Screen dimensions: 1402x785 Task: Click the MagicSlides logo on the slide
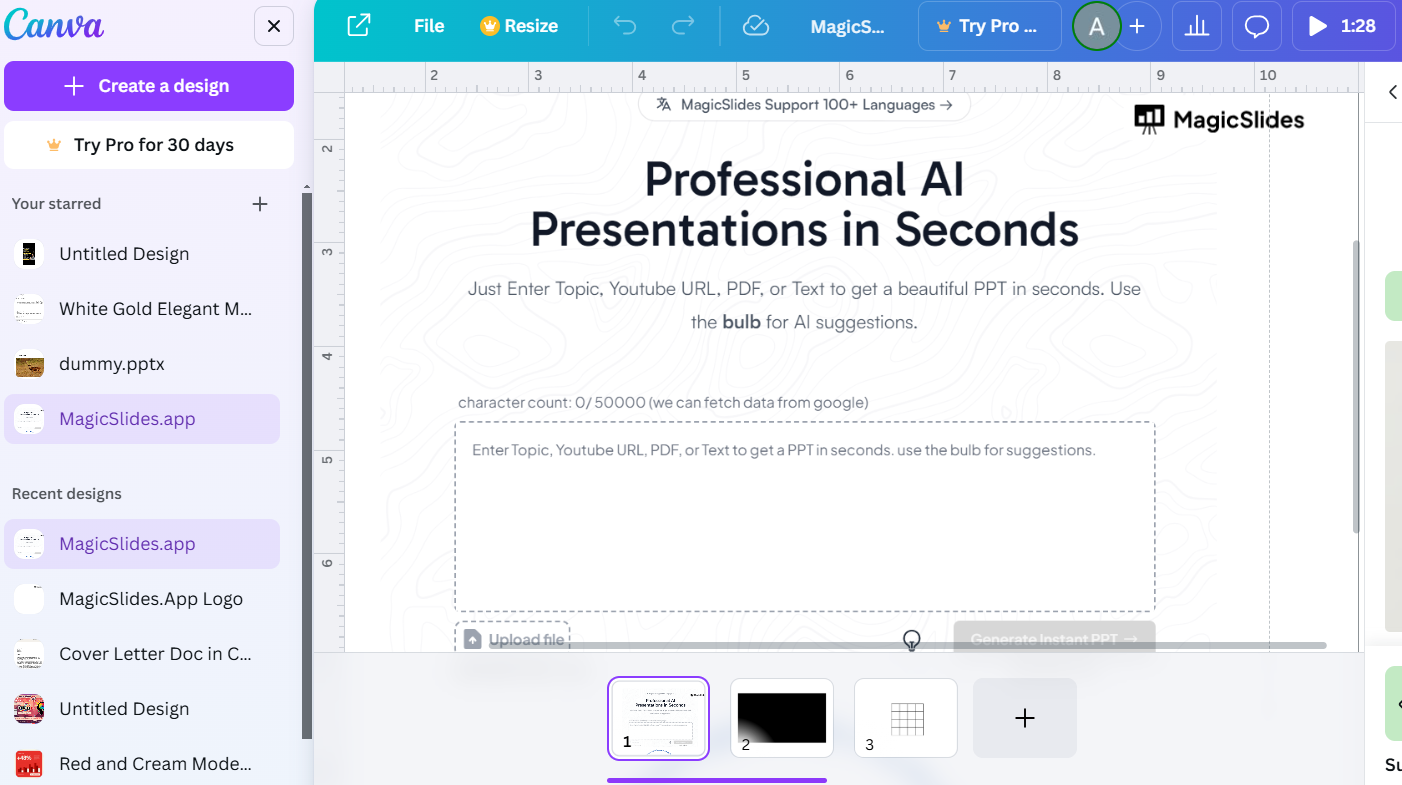1219,120
